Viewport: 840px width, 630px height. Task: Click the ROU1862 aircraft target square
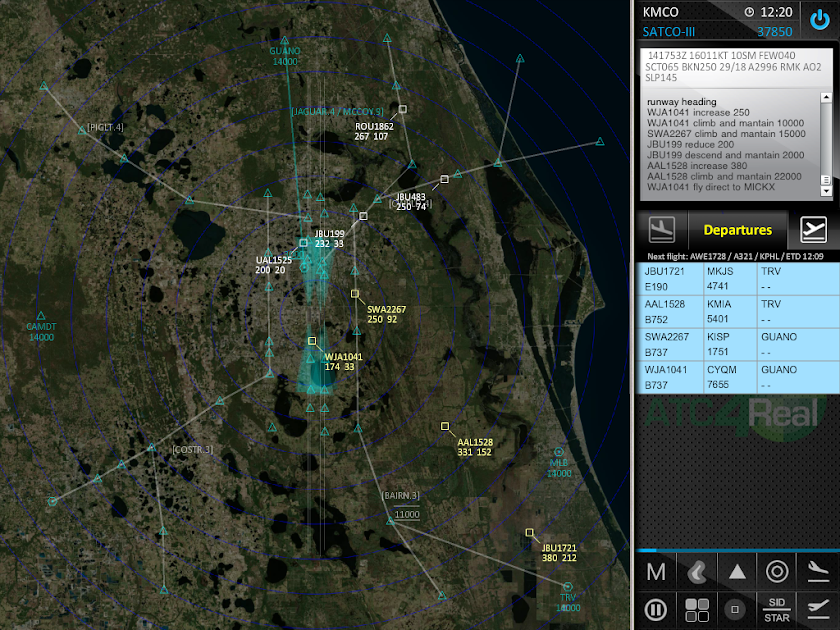tap(402, 109)
